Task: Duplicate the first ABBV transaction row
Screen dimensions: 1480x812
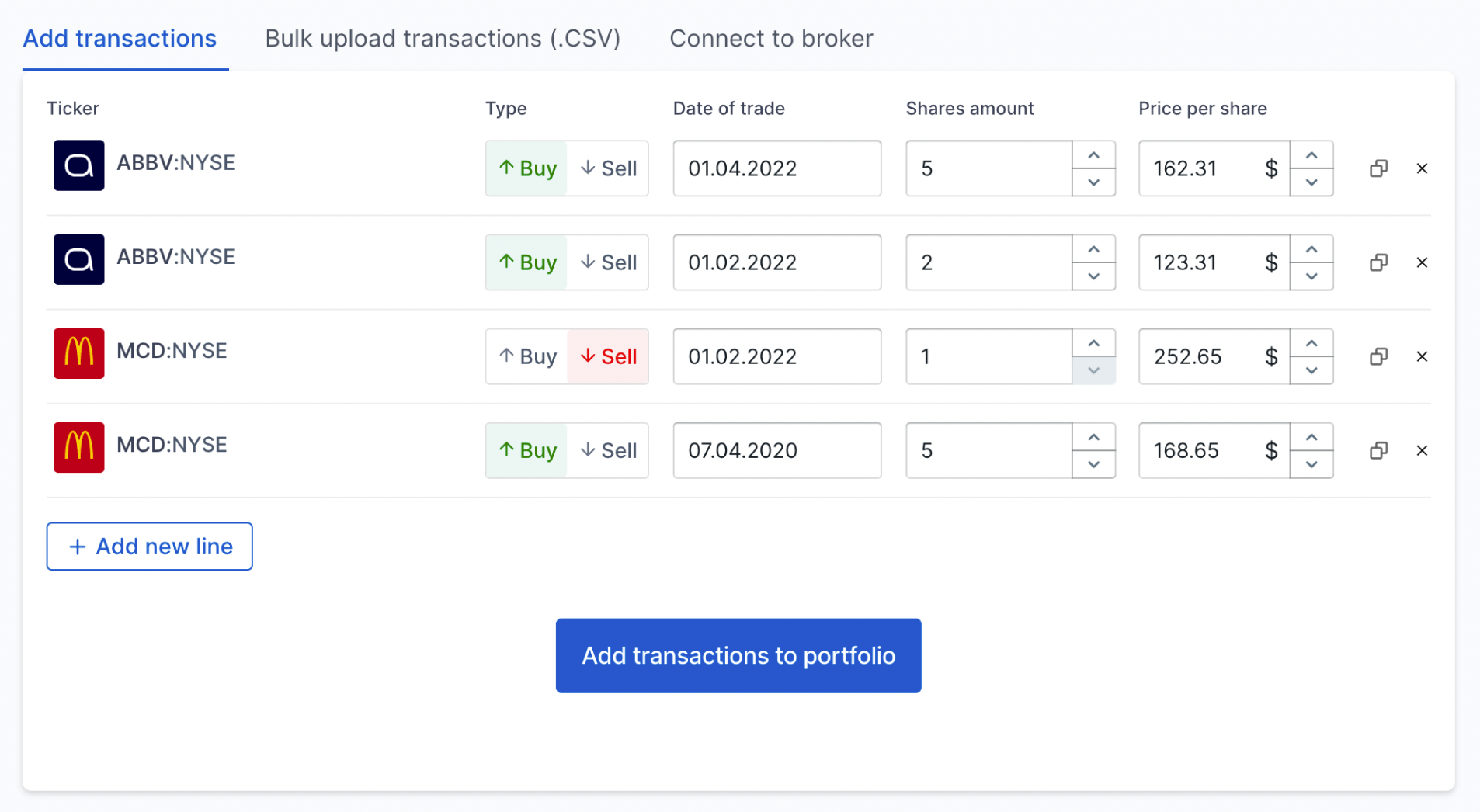Action: coord(1378,168)
